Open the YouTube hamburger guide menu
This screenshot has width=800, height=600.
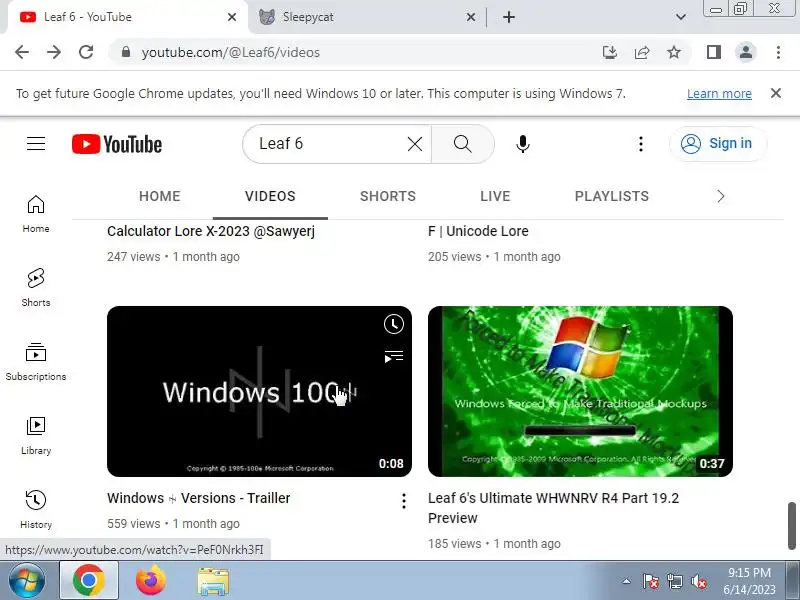(36, 144)
